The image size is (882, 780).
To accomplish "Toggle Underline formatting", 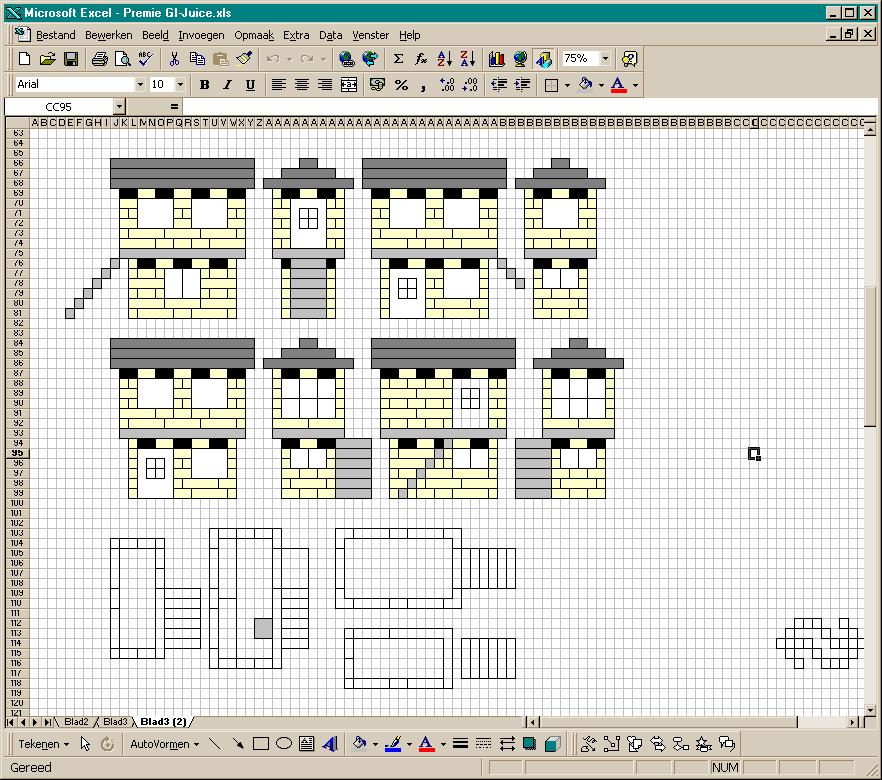I will pyautogui.click(x=250, y=85).
